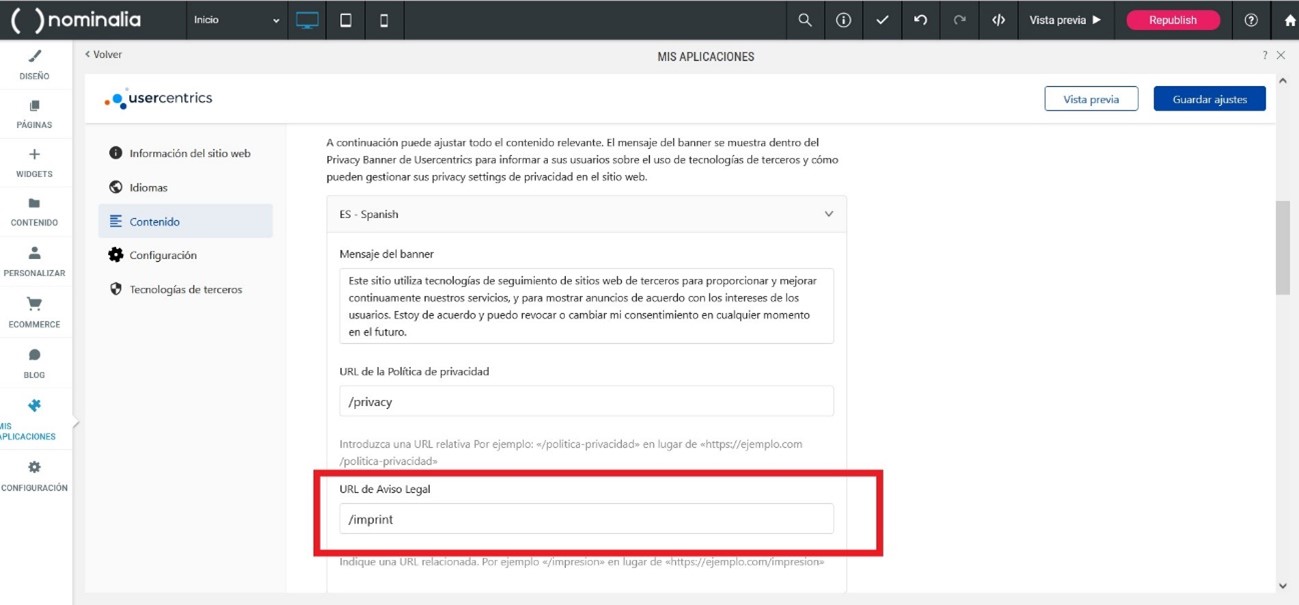Open Widgets panel in left sidebar

pos(34,162)
